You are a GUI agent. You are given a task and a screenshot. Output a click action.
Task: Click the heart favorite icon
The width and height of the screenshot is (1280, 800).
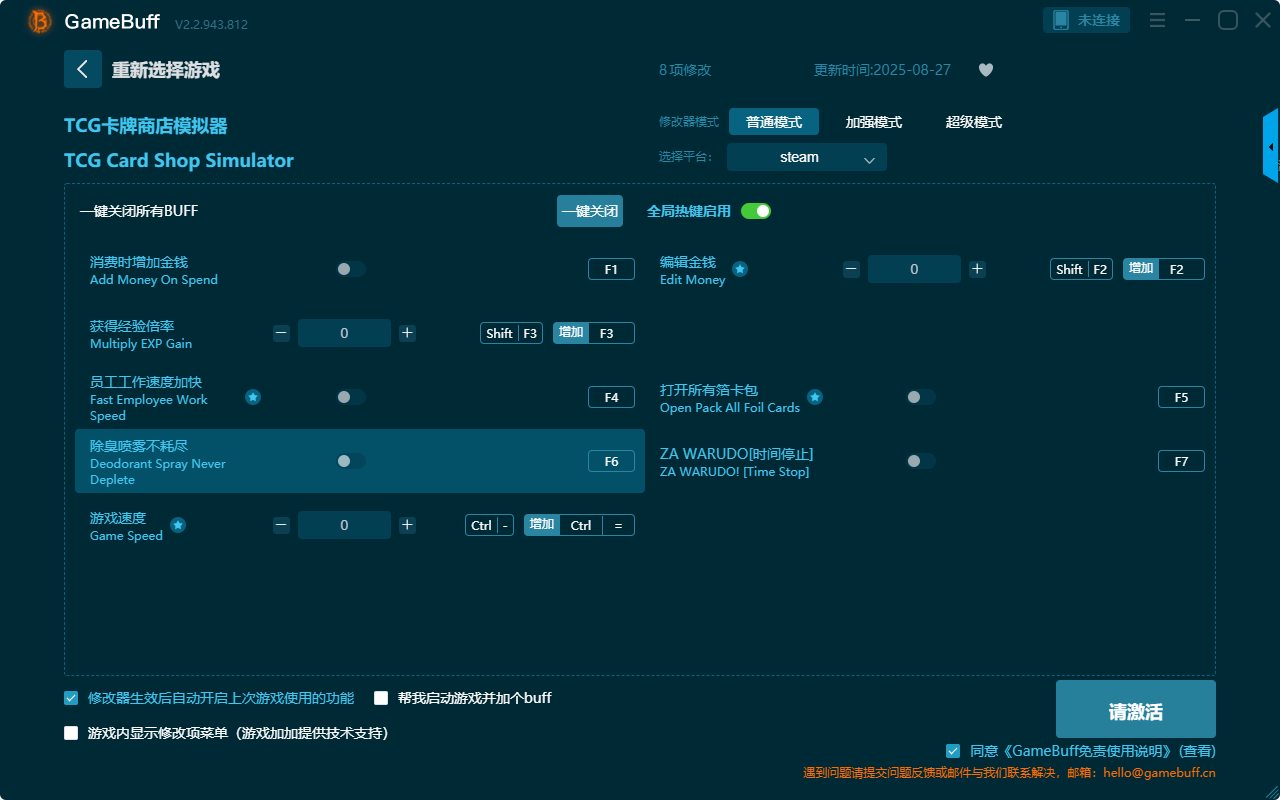click(986, 70)
